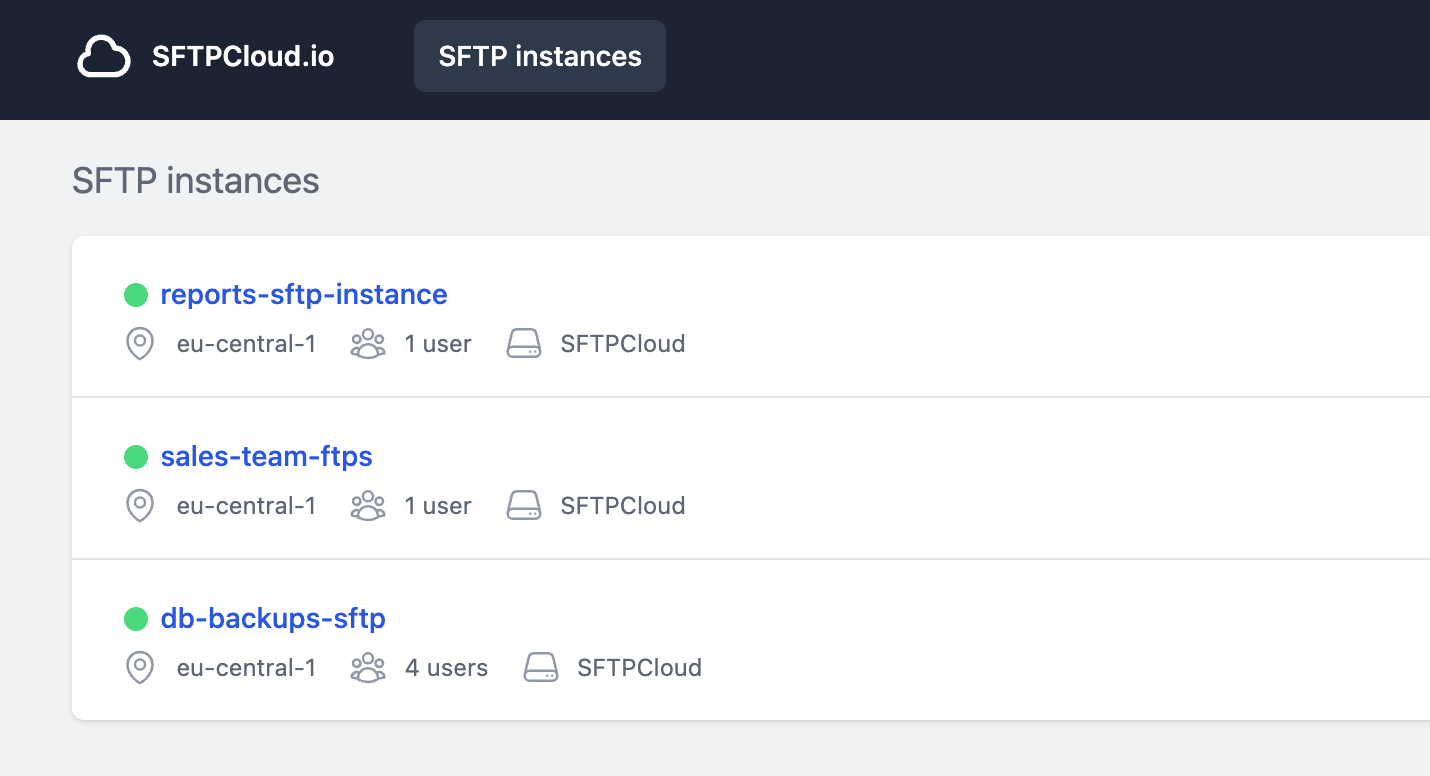Click the storage drive icon for reports-sftp-instance
Image resolution: width=1430 pixels, height=776 pixels.
(524, 343)
